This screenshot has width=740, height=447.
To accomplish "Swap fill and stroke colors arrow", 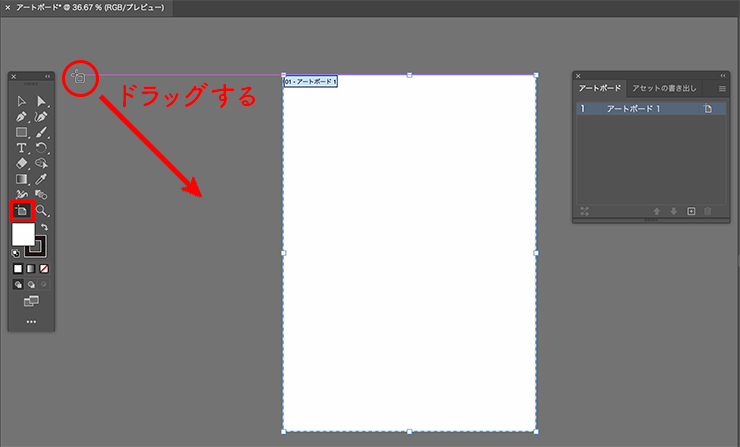I will [44, 228].
